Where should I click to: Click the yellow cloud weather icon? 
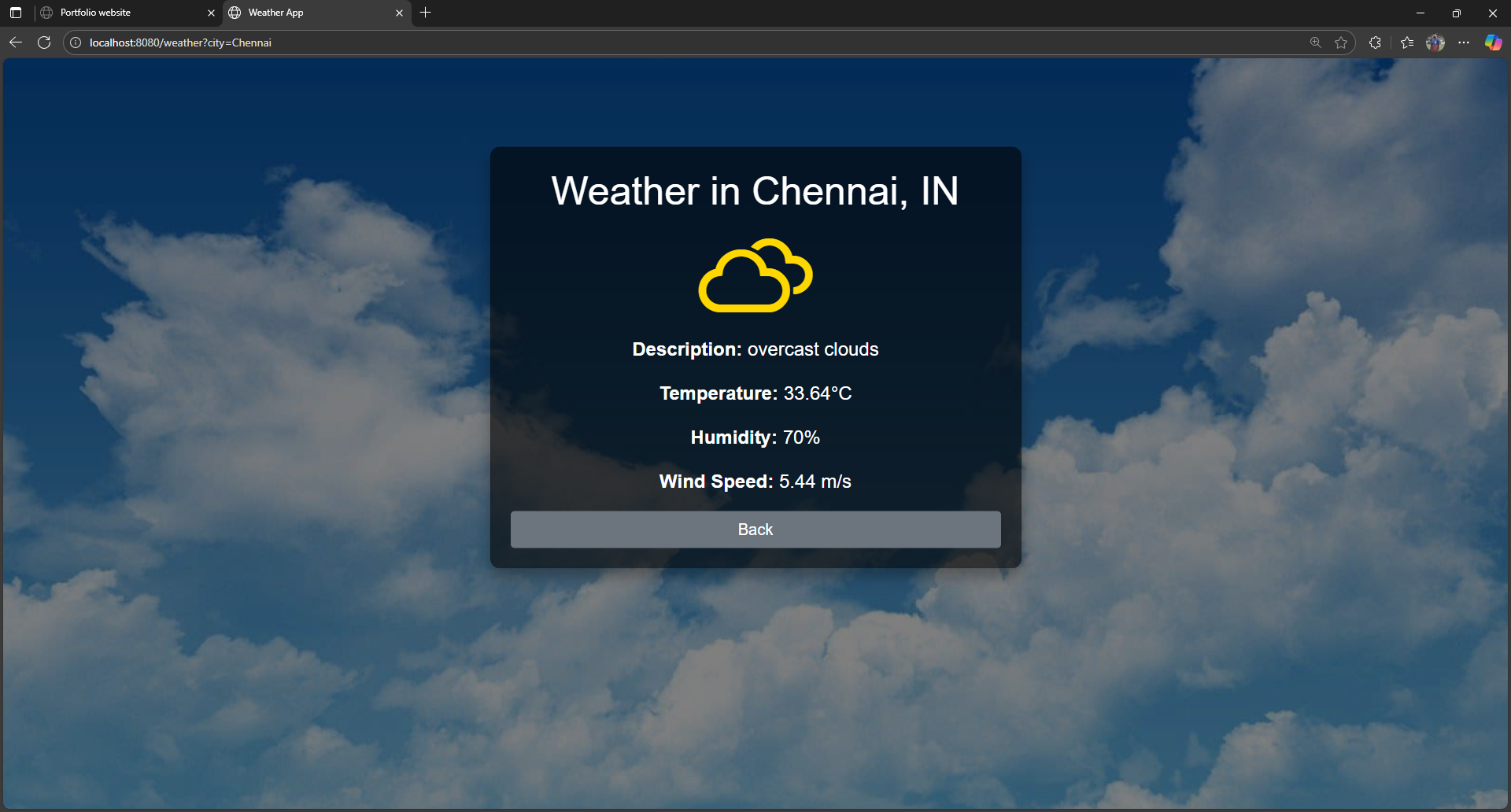[755, 275]
